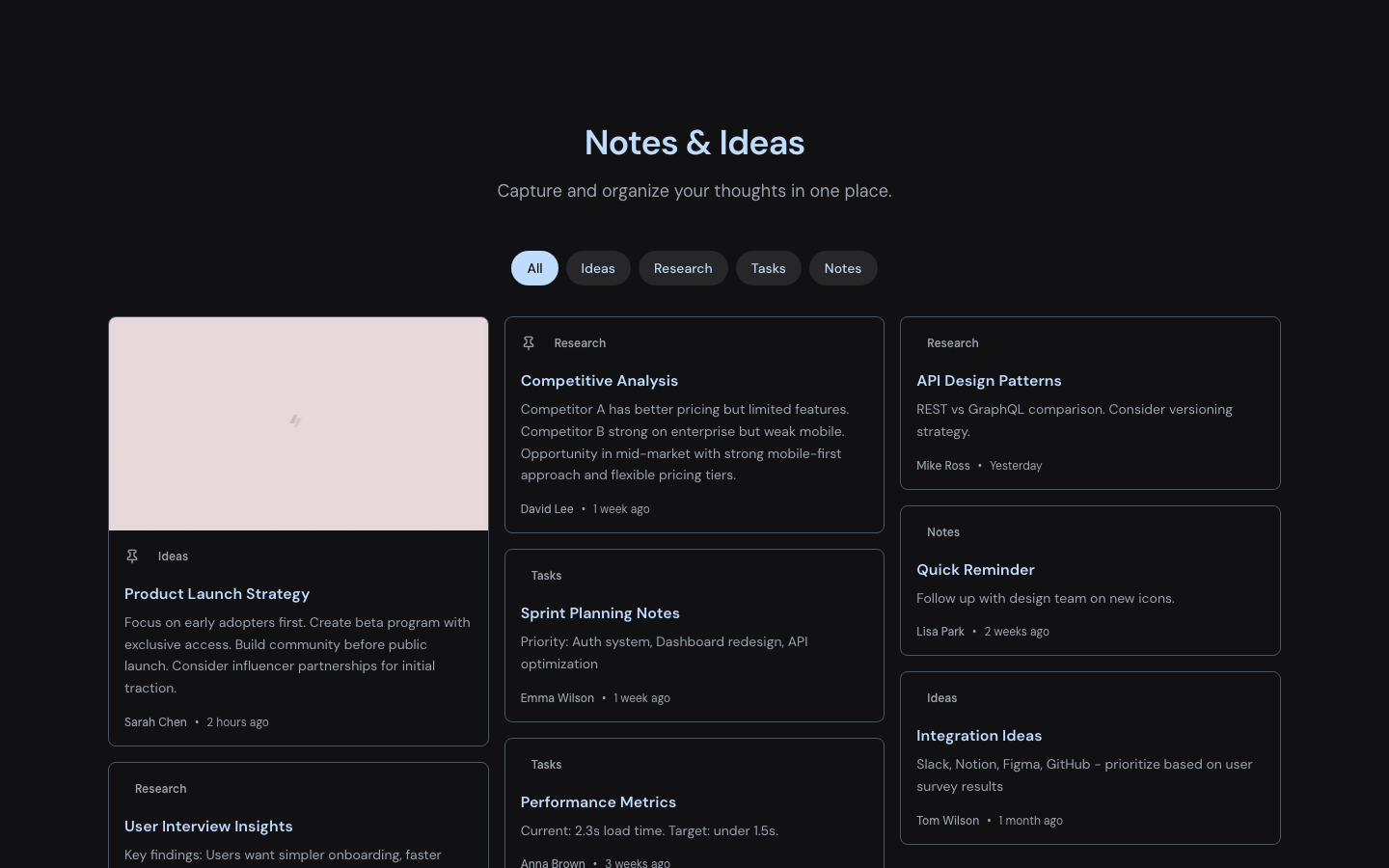Switch to the Ideas filter
Screen dimensions: 1389x868
point(598,268)
